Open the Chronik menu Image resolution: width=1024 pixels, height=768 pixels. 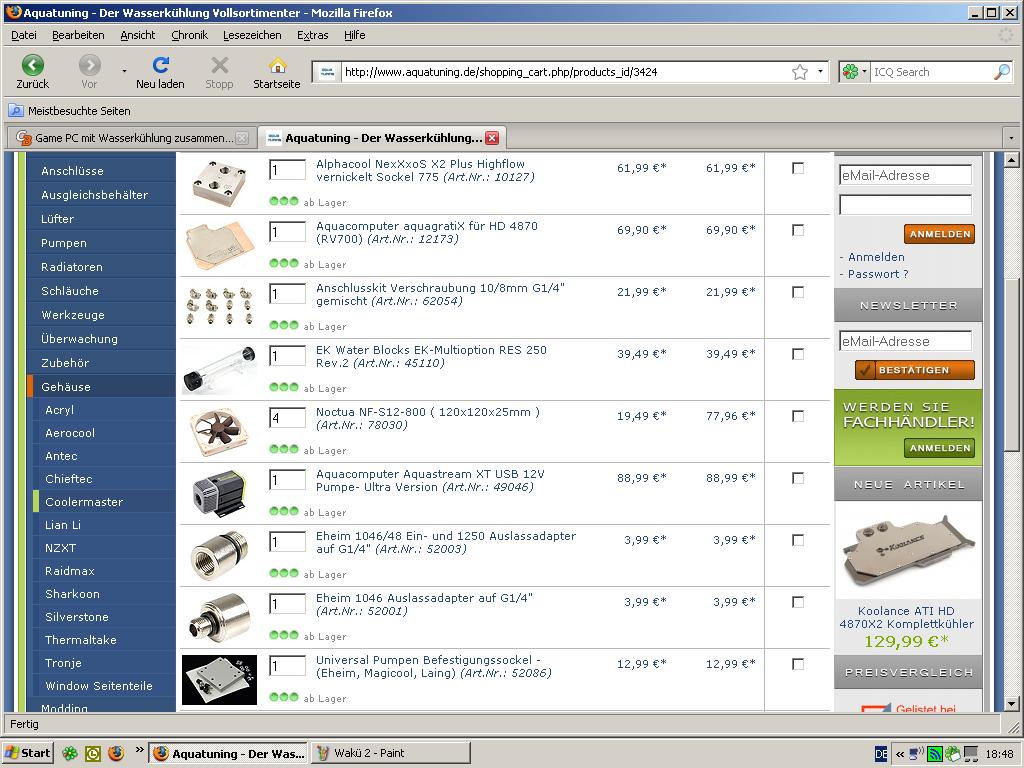(189, 35)
